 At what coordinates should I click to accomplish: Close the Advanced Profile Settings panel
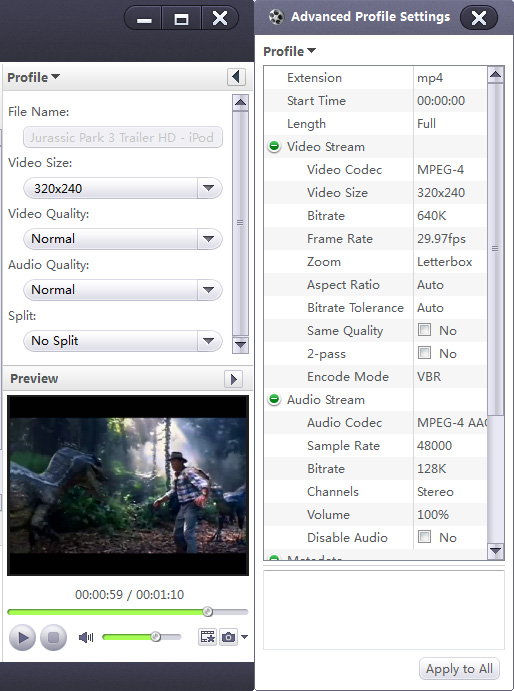(479, 18)
